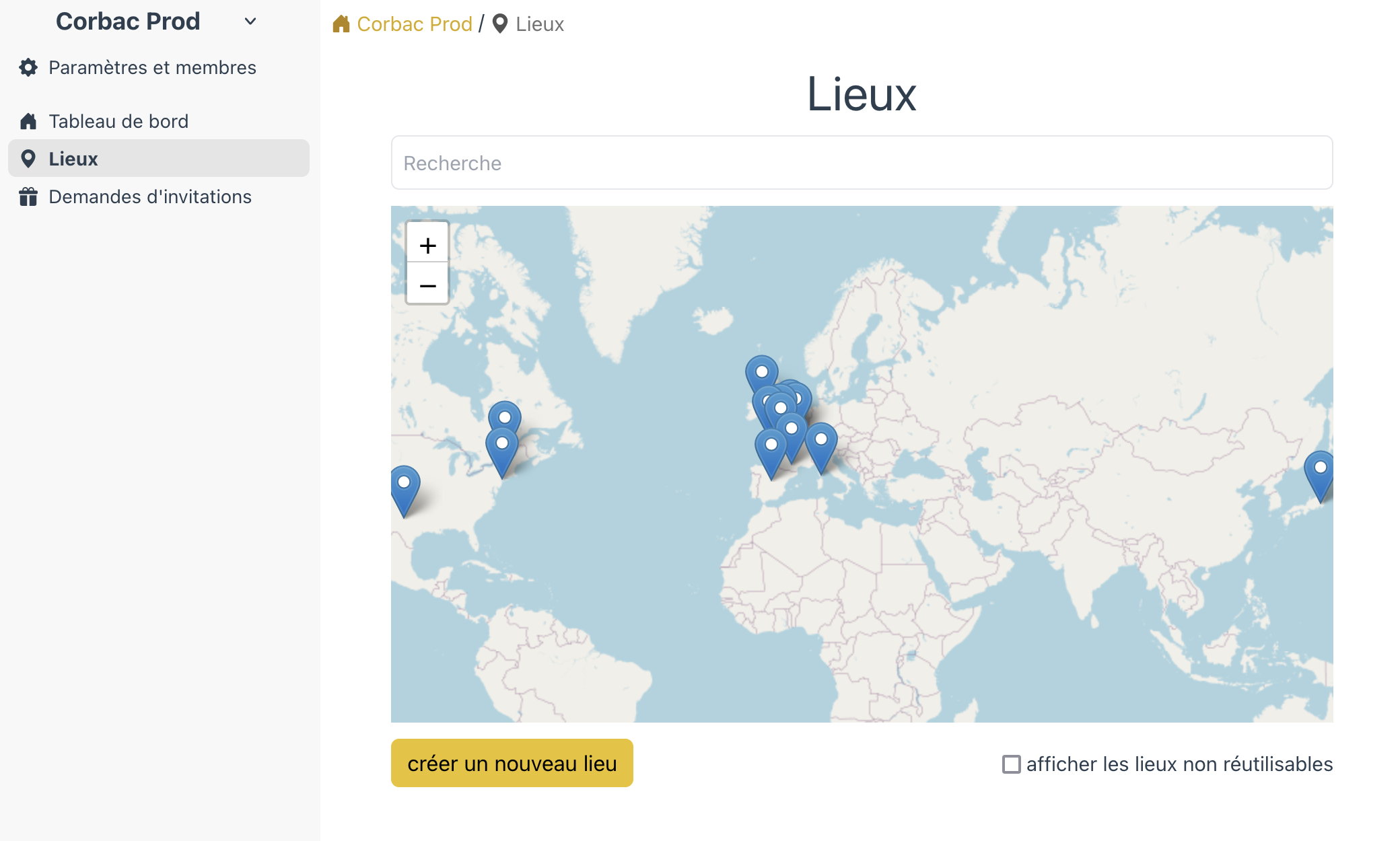1400x841 pixels.
Task: Focus the Recherche search field
Action: pyautogui.click(x=862, y=163)
